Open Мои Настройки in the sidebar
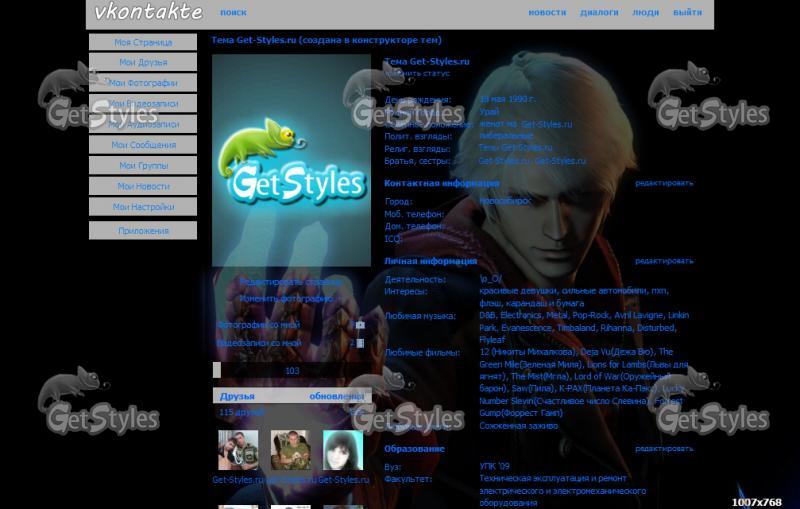 (x=143, y=207)
